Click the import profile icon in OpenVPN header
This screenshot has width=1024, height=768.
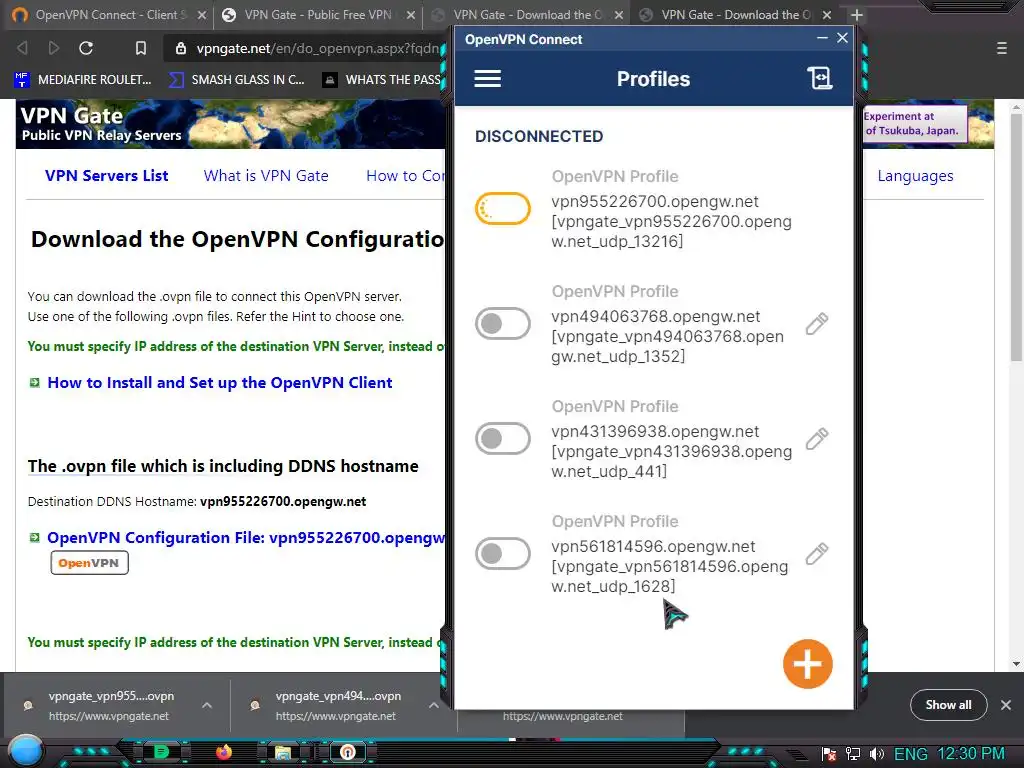819,78
